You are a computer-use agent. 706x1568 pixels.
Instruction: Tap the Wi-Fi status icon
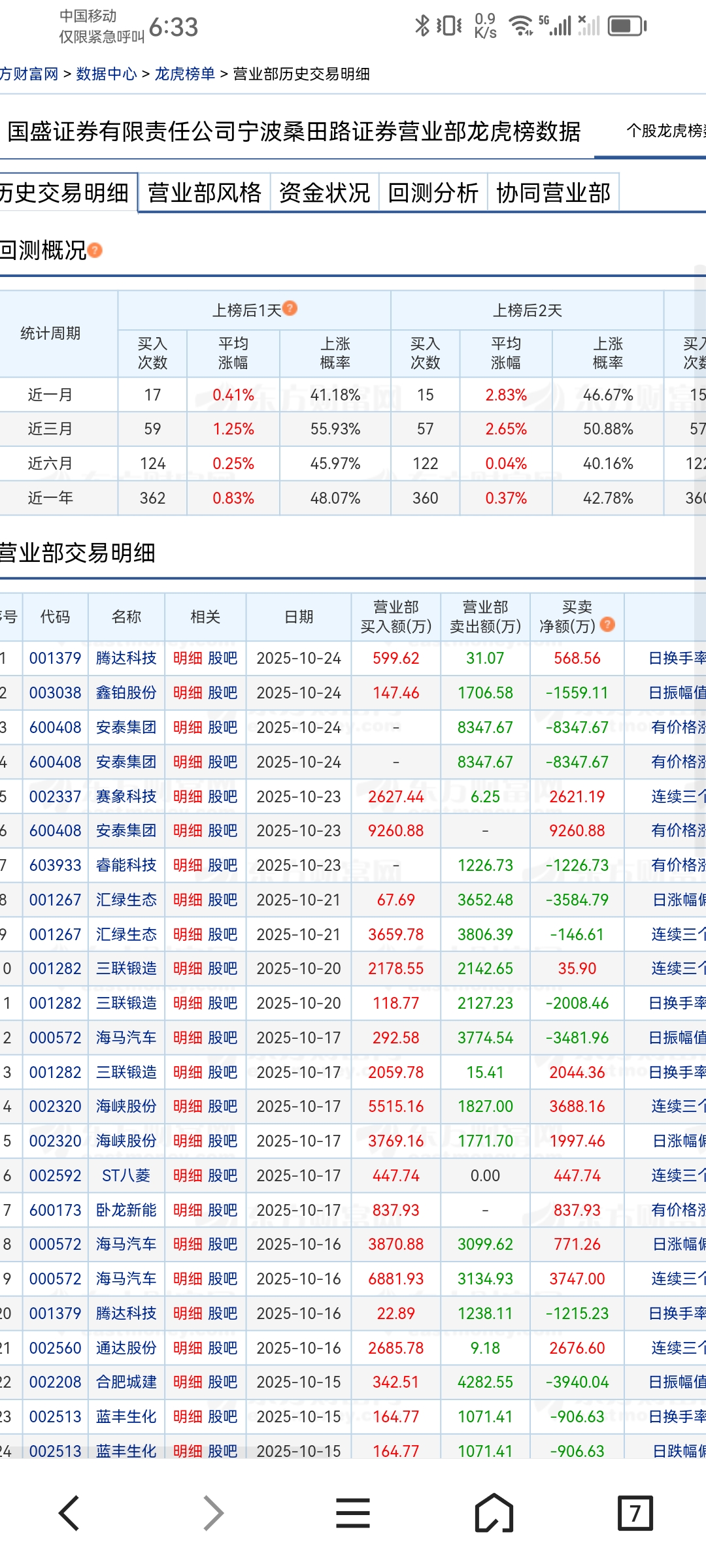(521, 25)
